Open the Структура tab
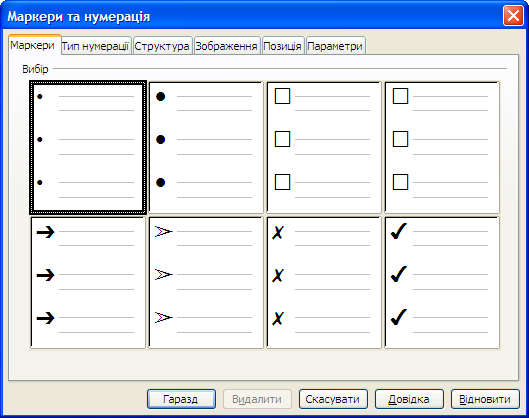 162,46
